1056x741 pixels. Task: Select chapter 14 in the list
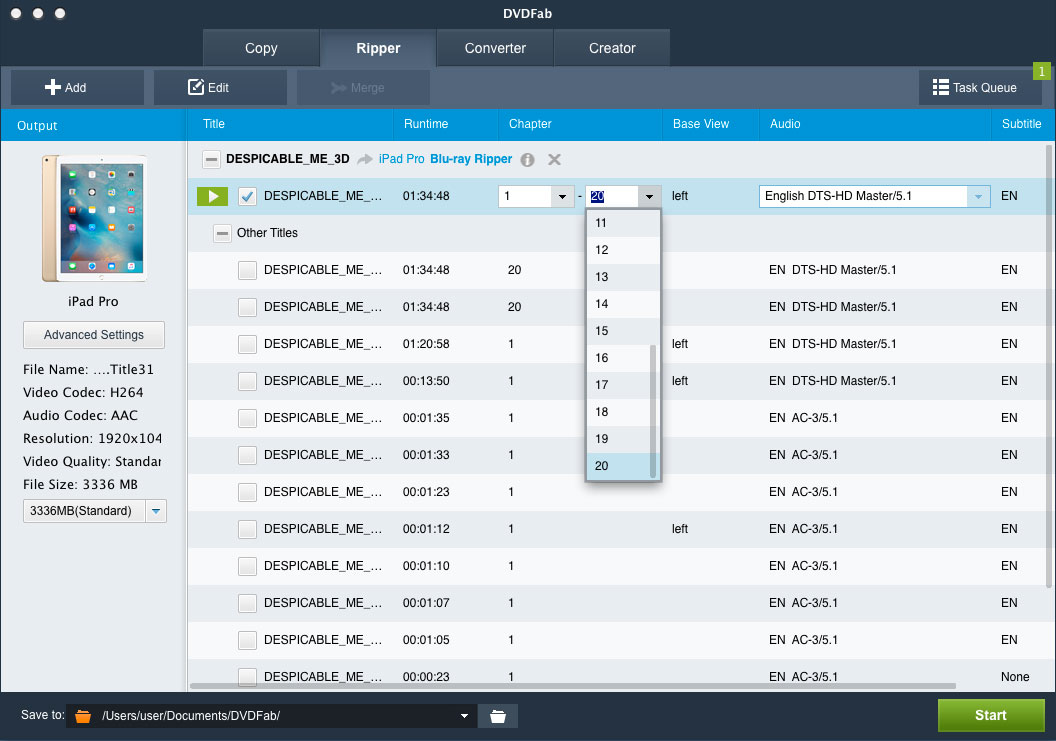[x=620, y=304]
